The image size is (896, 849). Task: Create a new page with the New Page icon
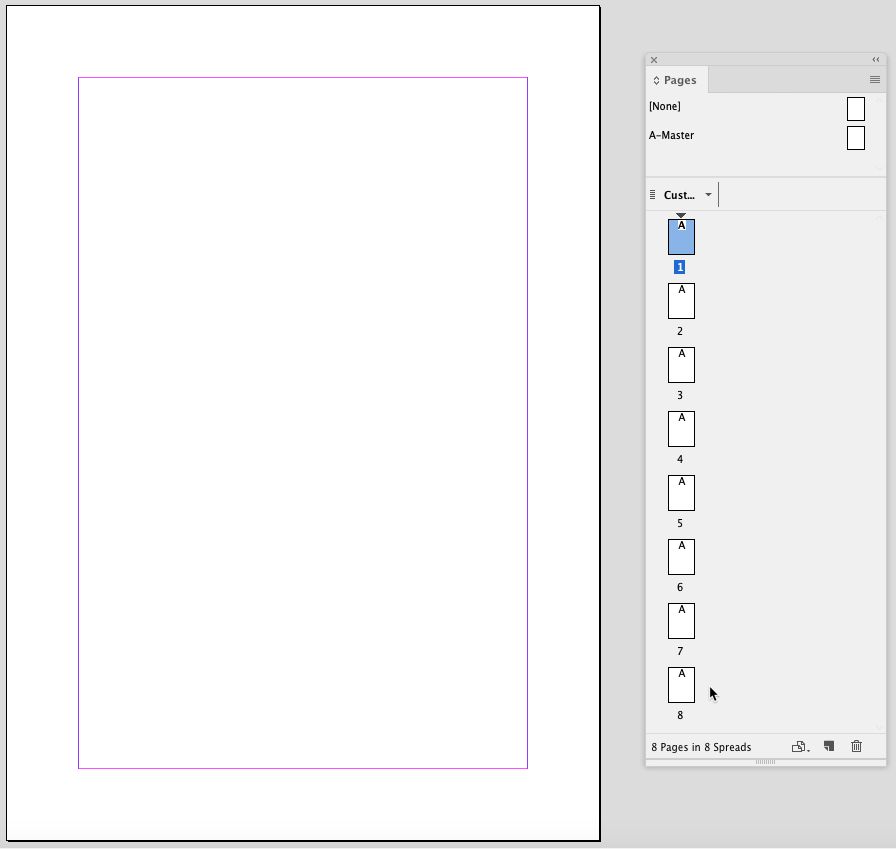tap(829, 746)
